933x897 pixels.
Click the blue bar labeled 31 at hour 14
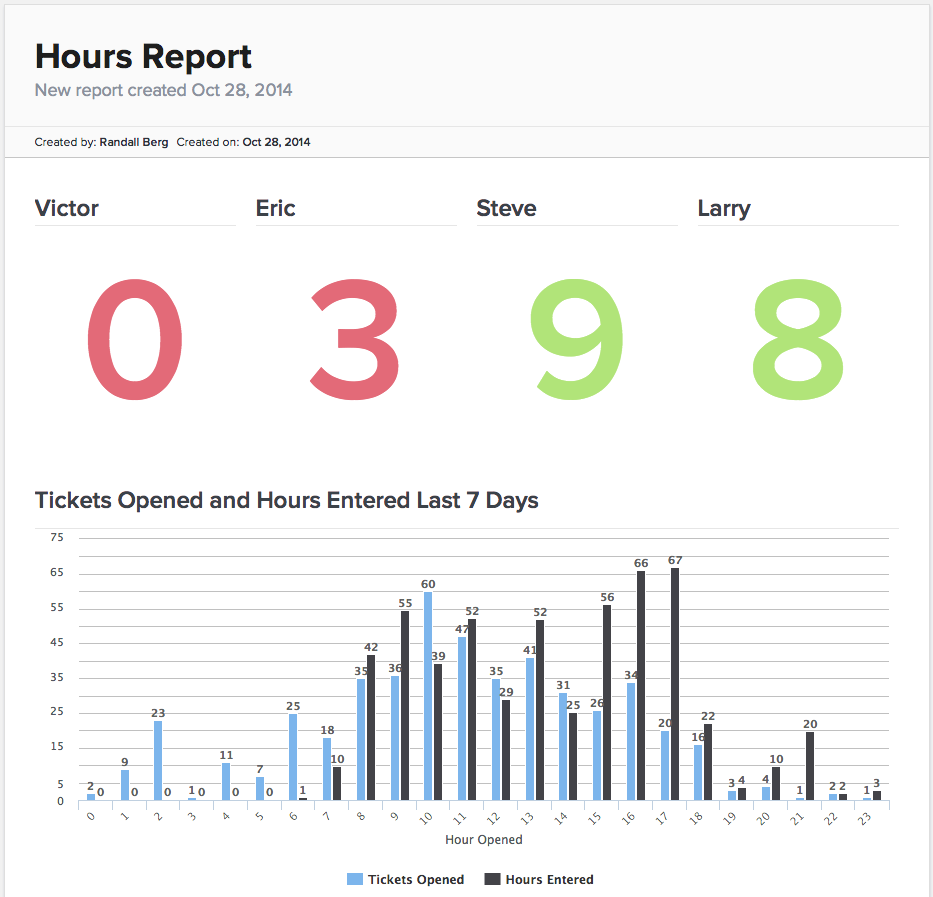[x=563, y=746]
